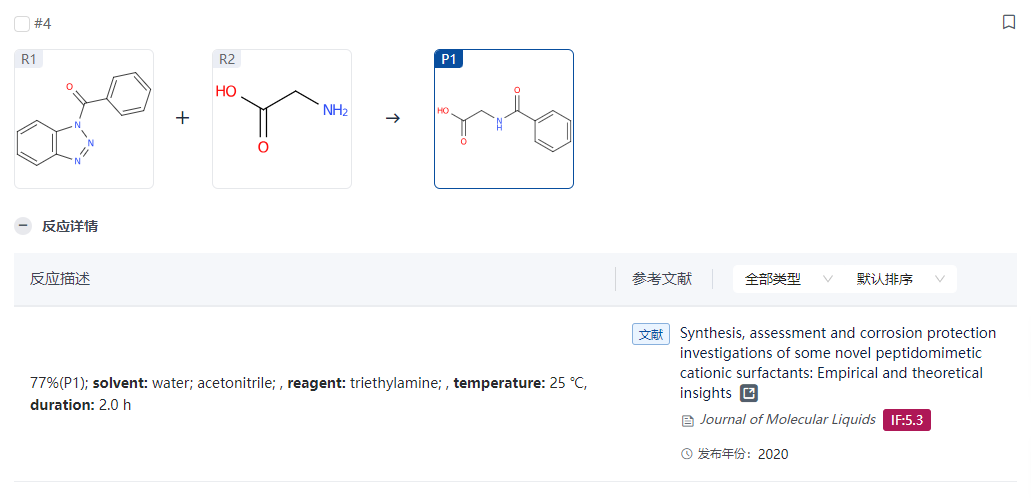Open the Journal of Molecular Liquids link
The width and height of the screenshot is (1031, 501).
coord(788,419)
